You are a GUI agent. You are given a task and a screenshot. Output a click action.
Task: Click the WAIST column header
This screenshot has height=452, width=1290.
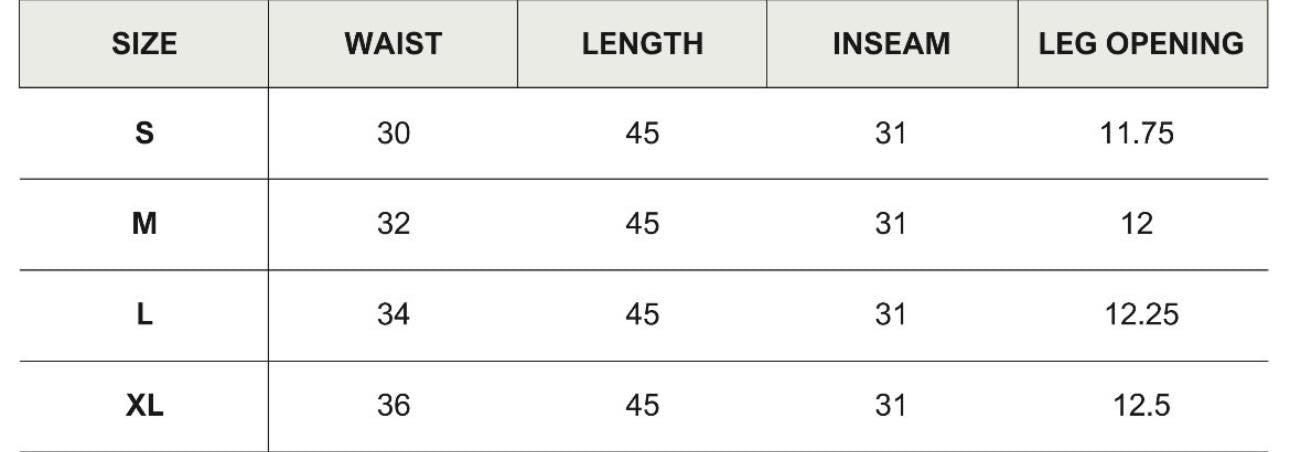coord(393,44)
